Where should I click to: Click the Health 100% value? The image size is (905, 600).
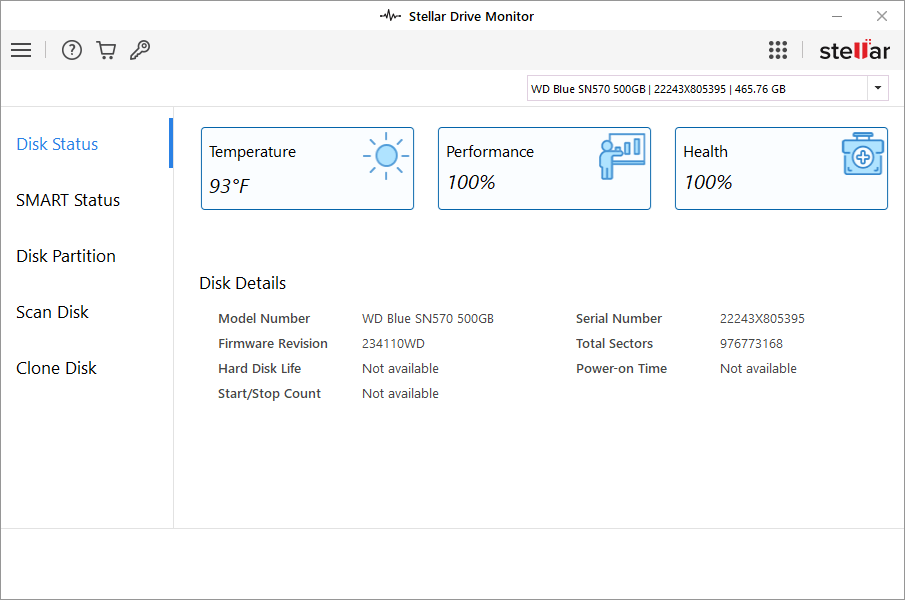point(708,182)
